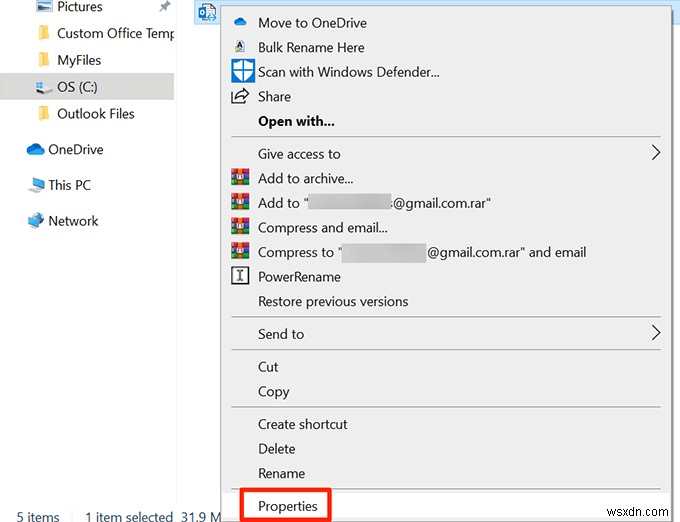The image size is (680, 522).
Task: Select Add to gmail.com.rar entry
Action: (x=374, y=203)
